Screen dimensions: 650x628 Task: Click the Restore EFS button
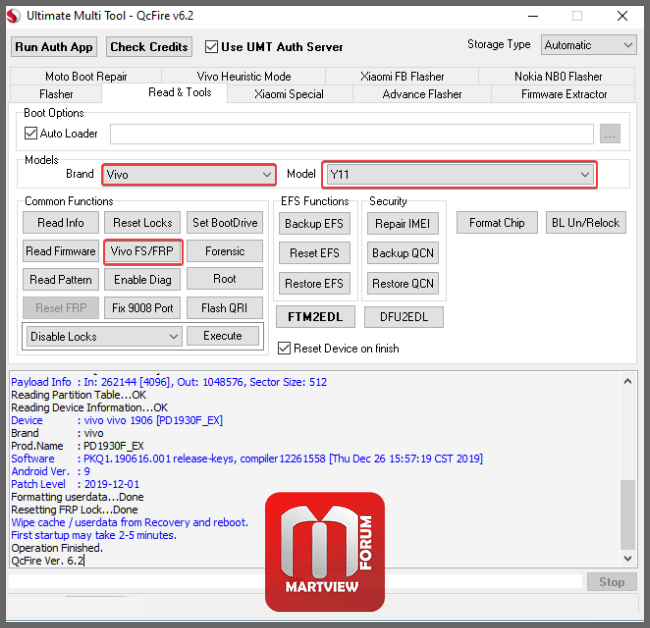pos(314,284)
